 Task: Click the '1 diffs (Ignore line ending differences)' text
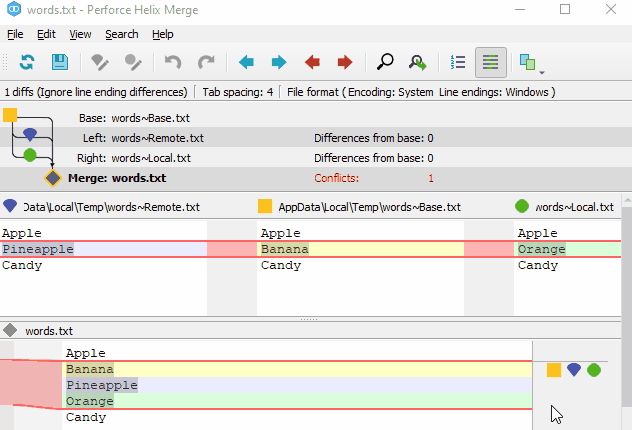coord(96,92)
